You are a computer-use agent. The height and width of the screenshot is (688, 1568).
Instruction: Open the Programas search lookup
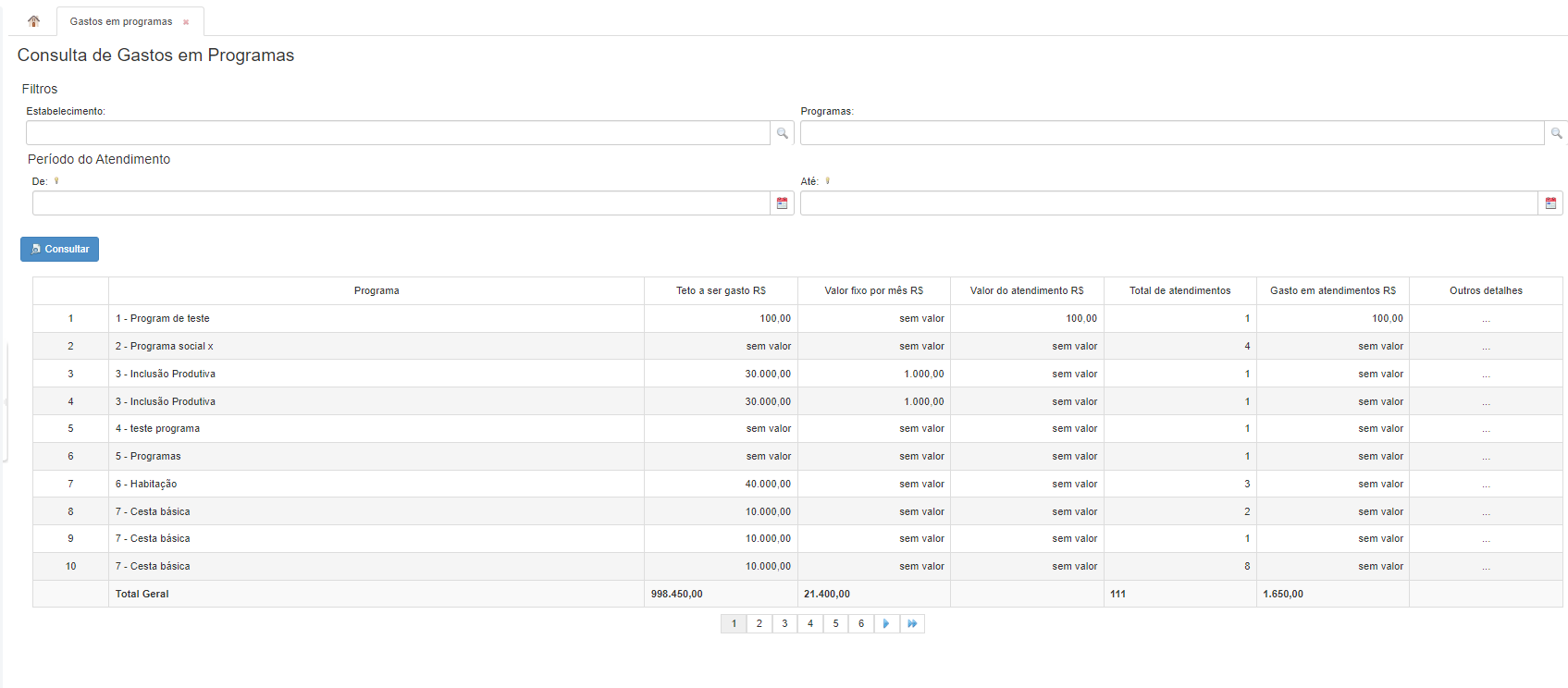[1557, 133]
